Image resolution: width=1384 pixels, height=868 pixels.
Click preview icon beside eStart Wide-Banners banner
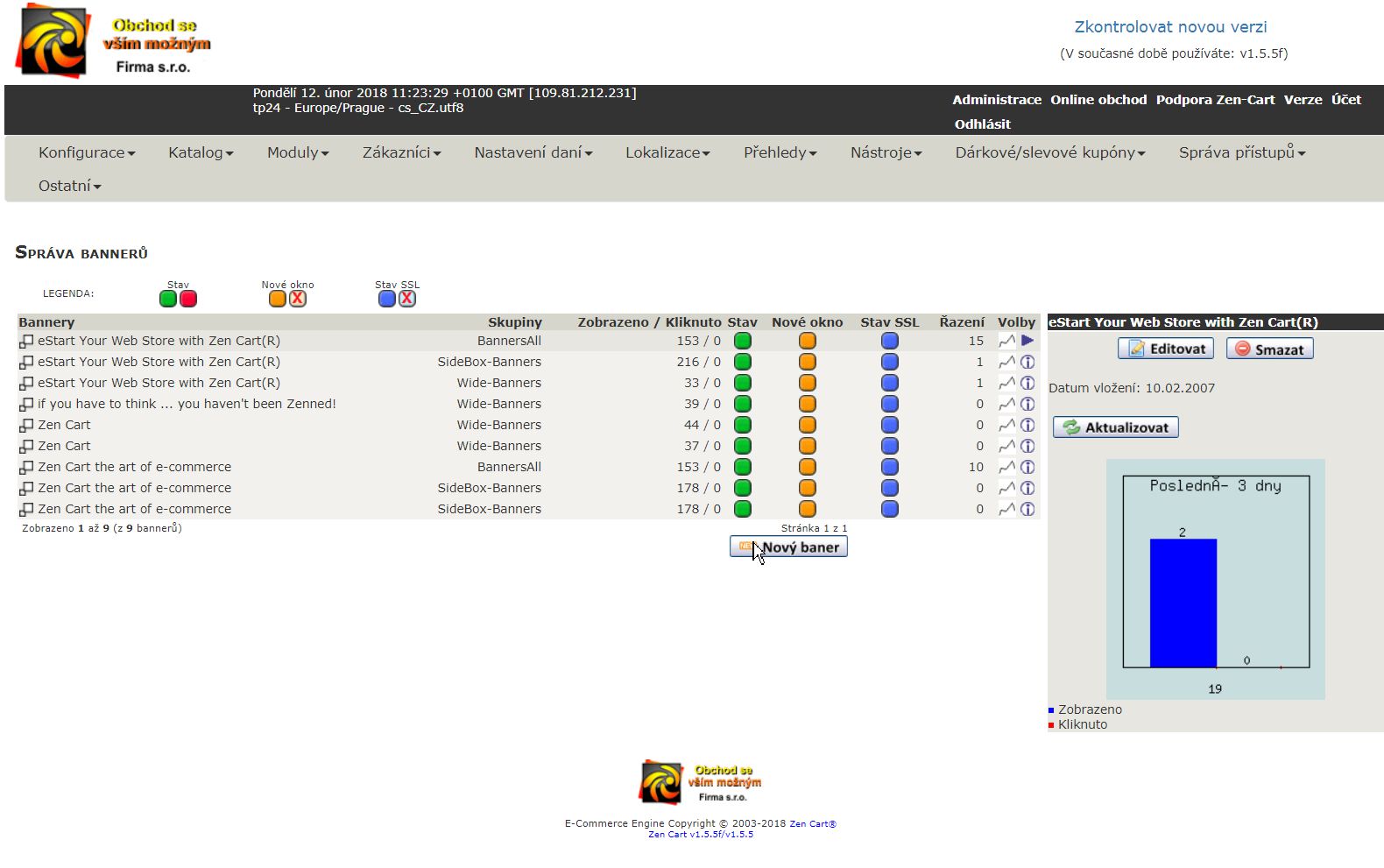pos(26,383)
